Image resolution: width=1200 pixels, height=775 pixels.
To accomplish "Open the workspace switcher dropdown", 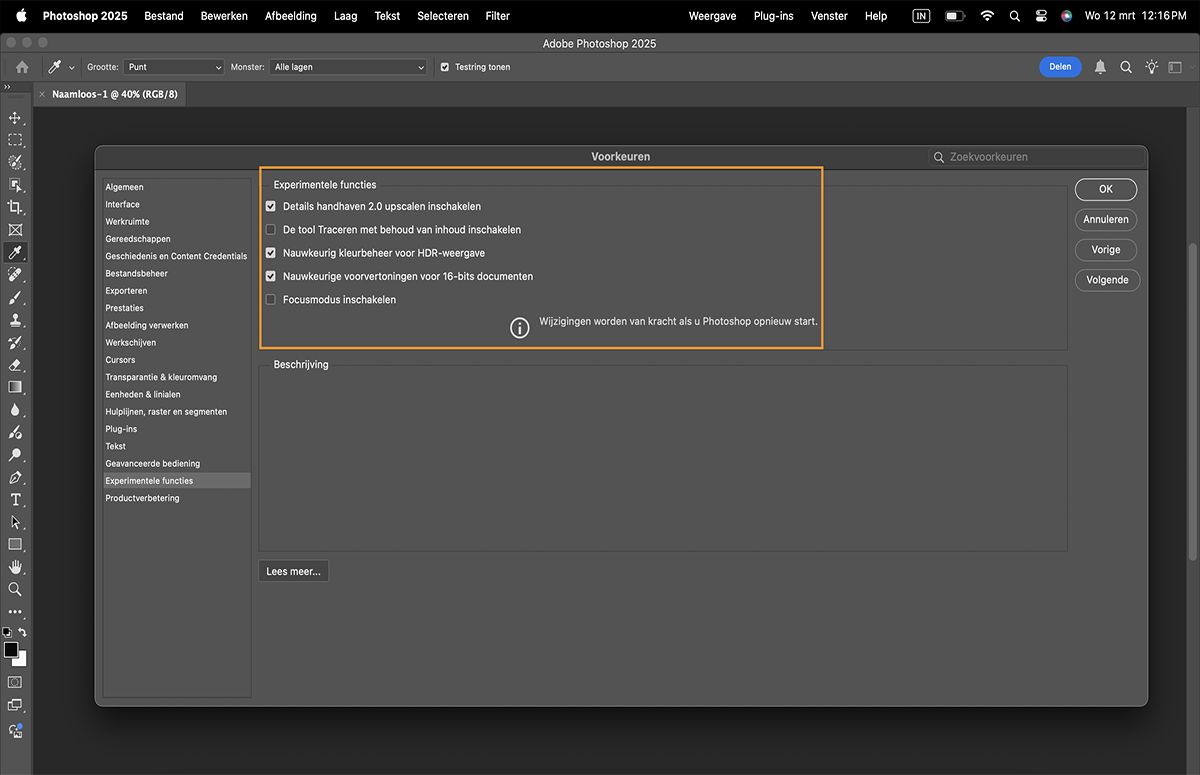I will [1177, 67].
